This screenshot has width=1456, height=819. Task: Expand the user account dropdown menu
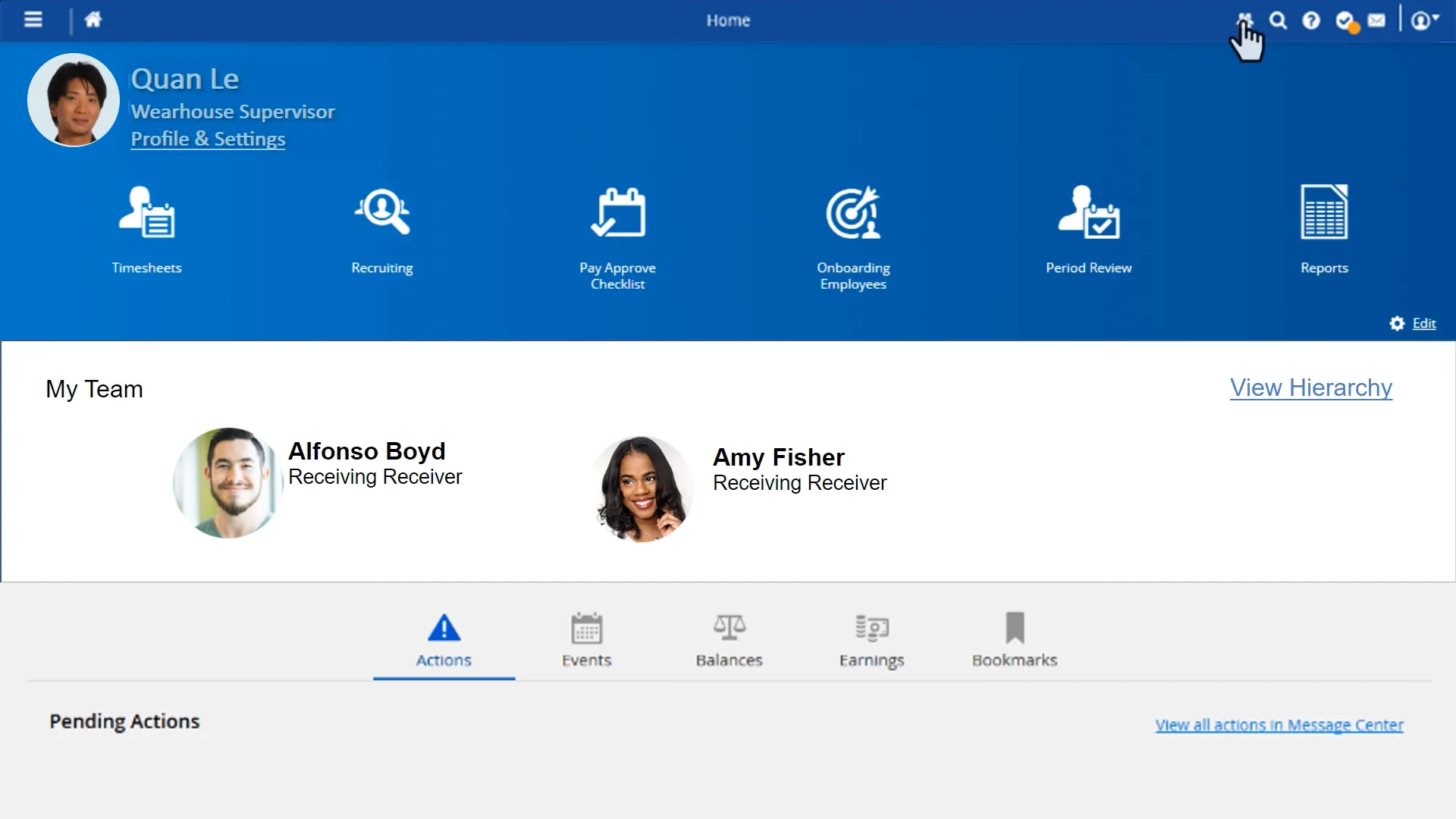click(x=1424, y=20)
